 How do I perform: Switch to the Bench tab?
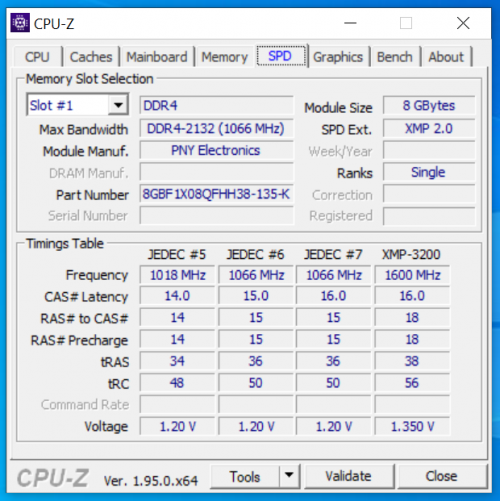[395, 57]
